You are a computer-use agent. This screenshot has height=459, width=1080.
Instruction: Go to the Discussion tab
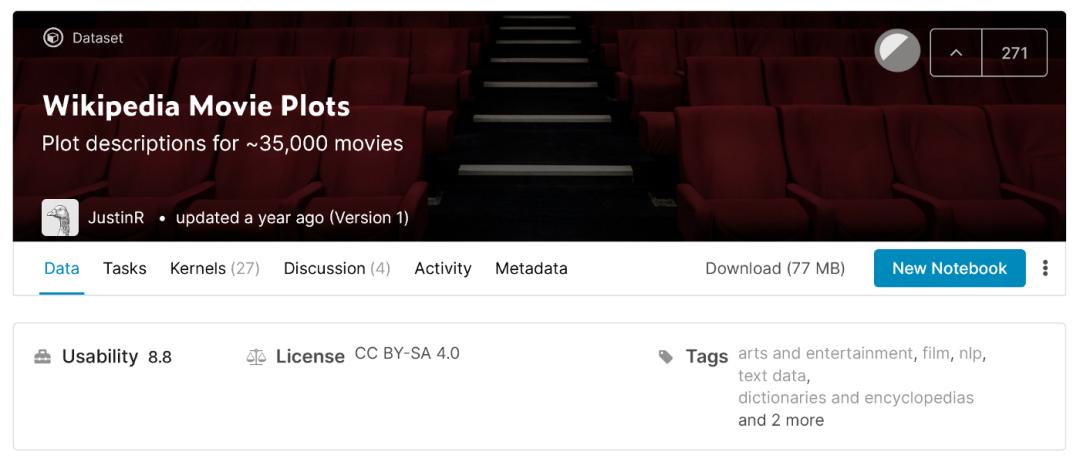point(336,268)
